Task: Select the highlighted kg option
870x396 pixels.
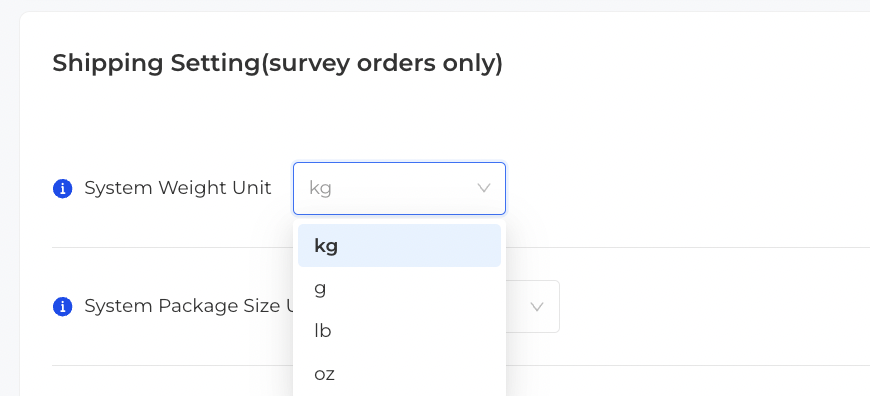Action: pos(399,245)
